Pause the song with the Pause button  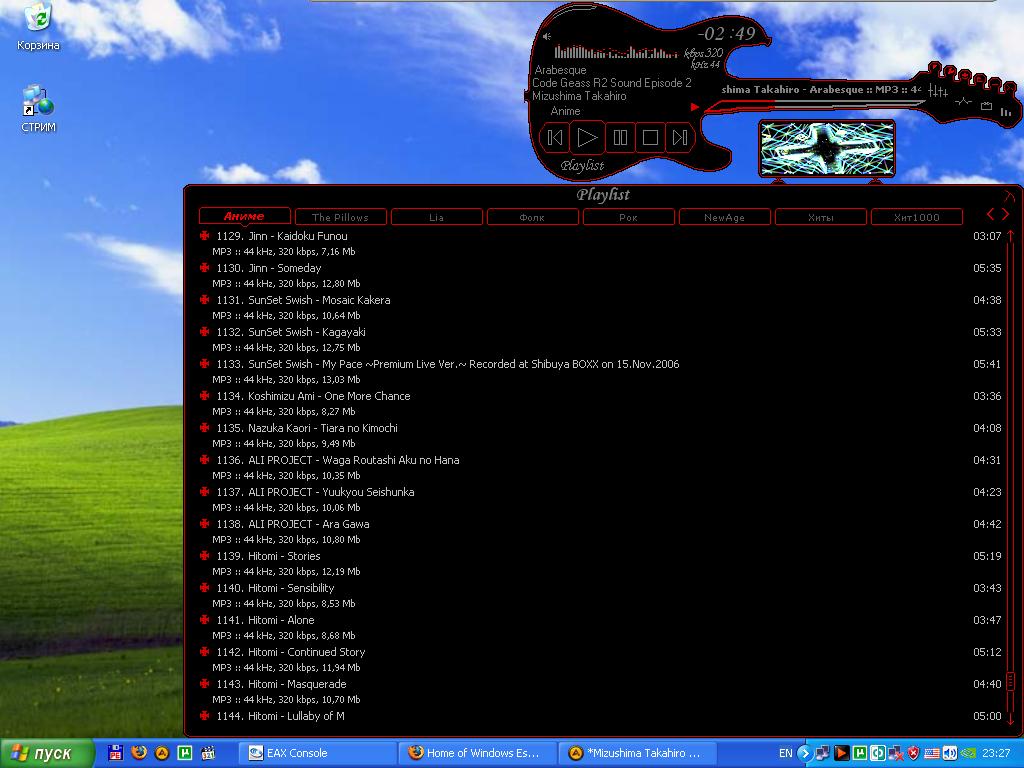pos(620,138)
